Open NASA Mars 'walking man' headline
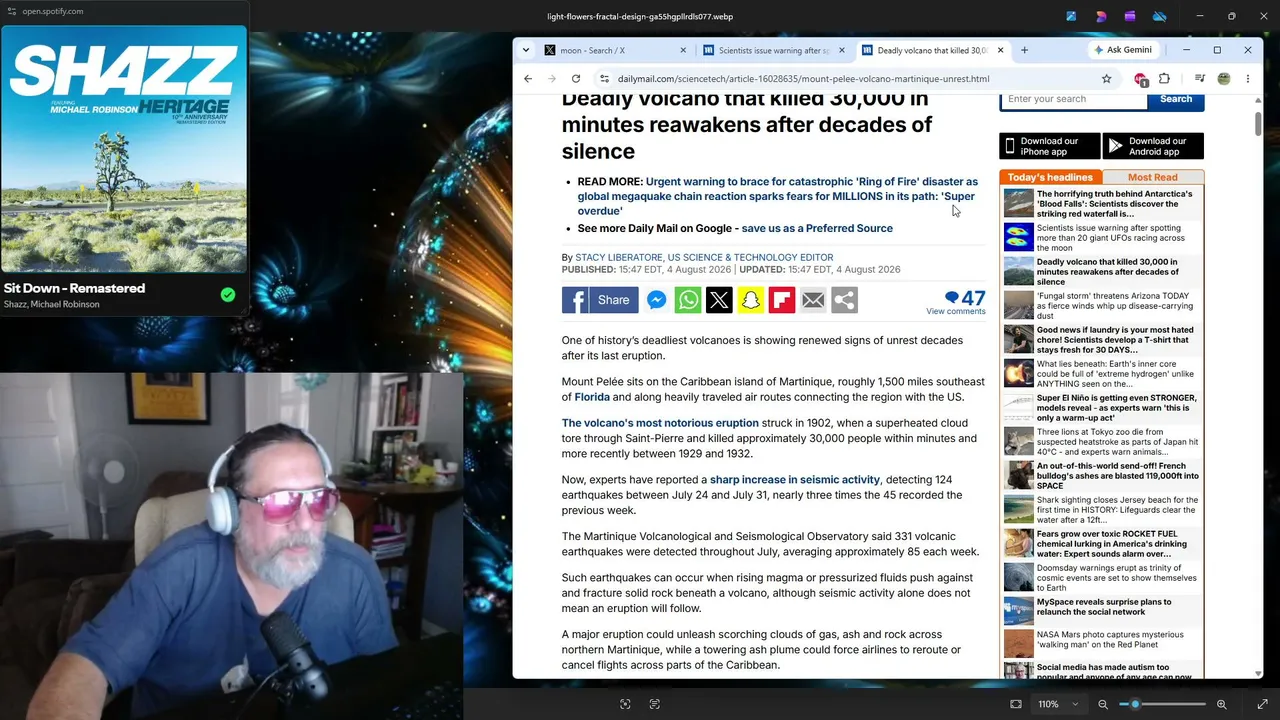This screenshot has width=1280, height=720. point(1110,640)
